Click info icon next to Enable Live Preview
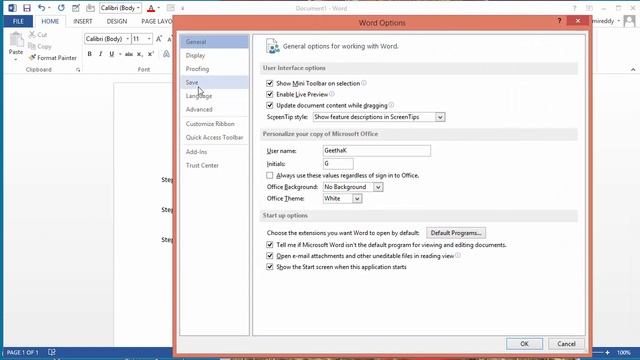This screenshot has width=640, height=360. [x=332, y=94]
